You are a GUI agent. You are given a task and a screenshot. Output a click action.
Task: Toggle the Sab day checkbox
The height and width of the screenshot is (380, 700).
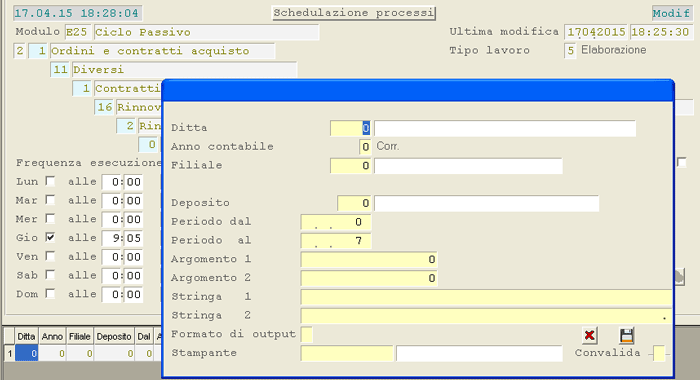click(x=50, y=275)
